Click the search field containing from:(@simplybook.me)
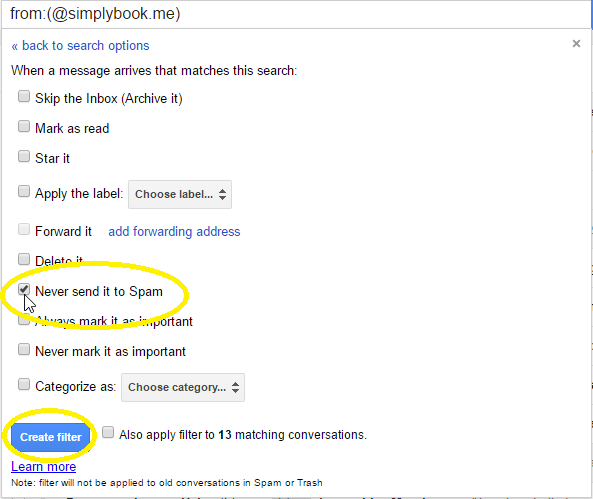 [x=295, y=14]
